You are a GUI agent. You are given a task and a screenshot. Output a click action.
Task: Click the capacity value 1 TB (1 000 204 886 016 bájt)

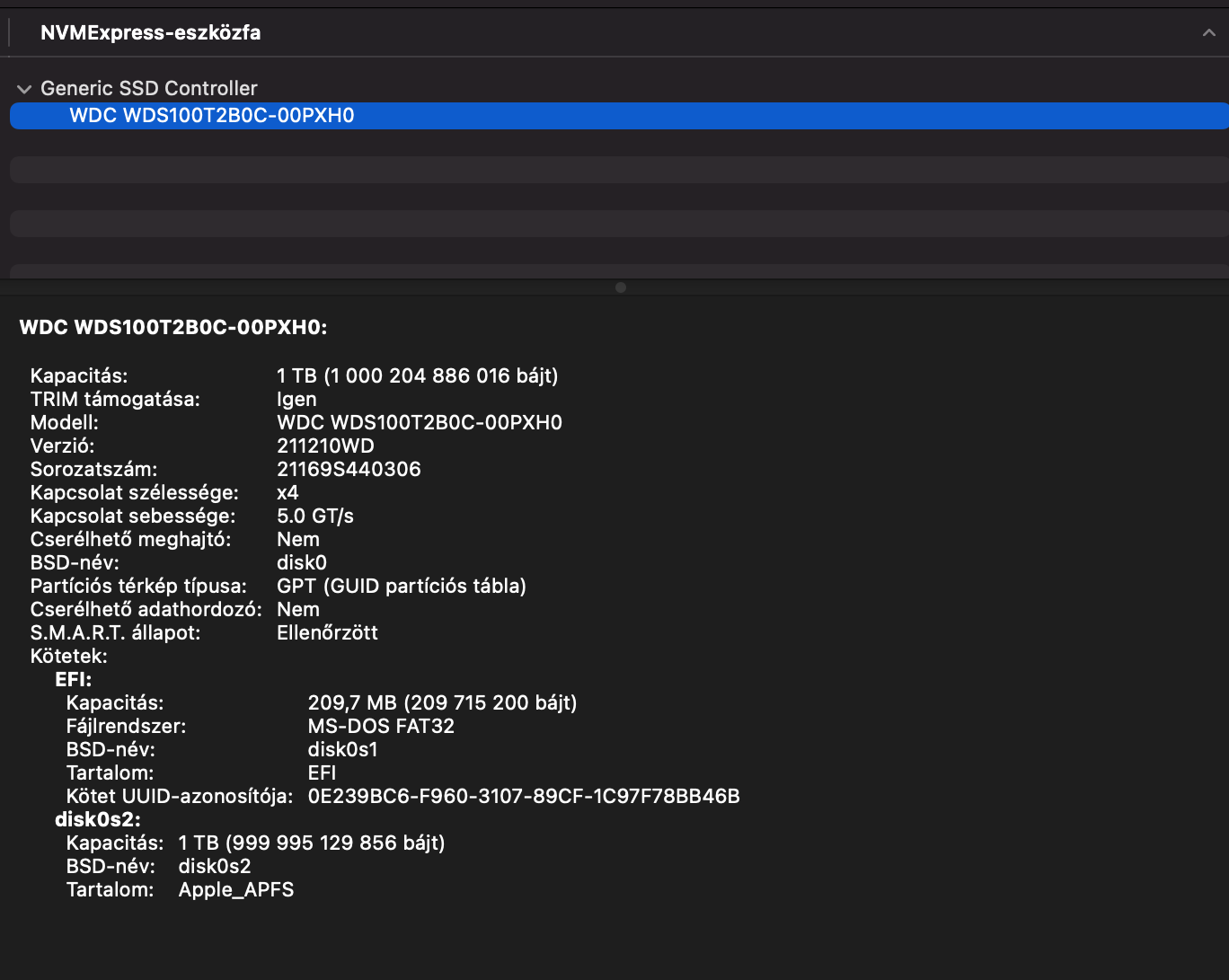pyautogui.click(x=418, y=375)
